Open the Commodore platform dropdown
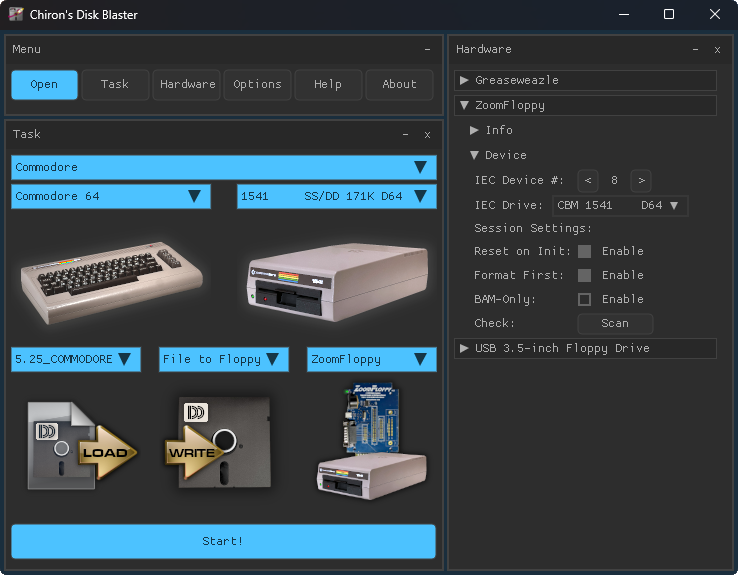The width and height of the screenshot is (738, 575). tap(224, 168)
